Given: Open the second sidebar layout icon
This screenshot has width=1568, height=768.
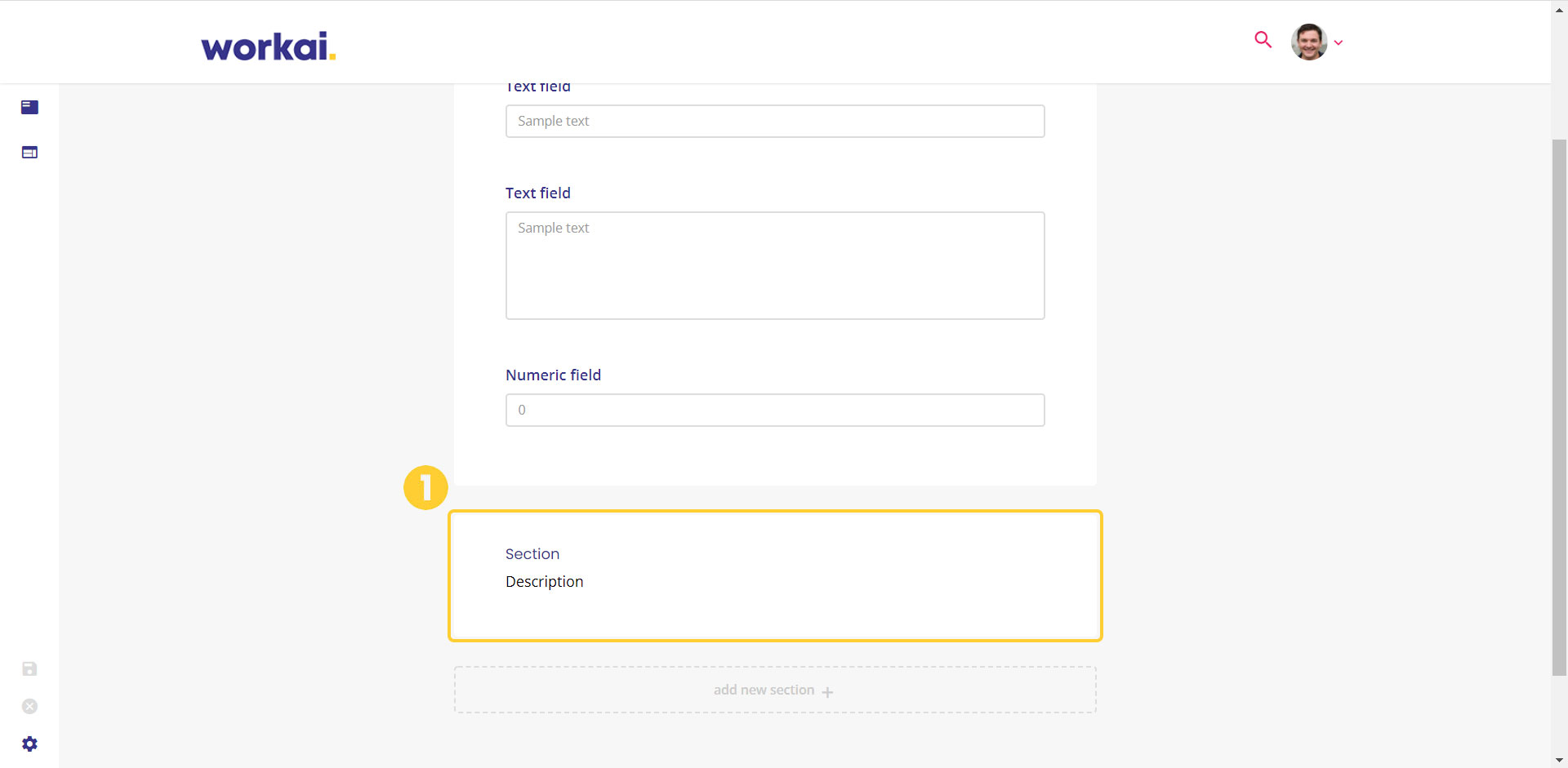Looking at the screenshot, I should [x=29, y=152].
